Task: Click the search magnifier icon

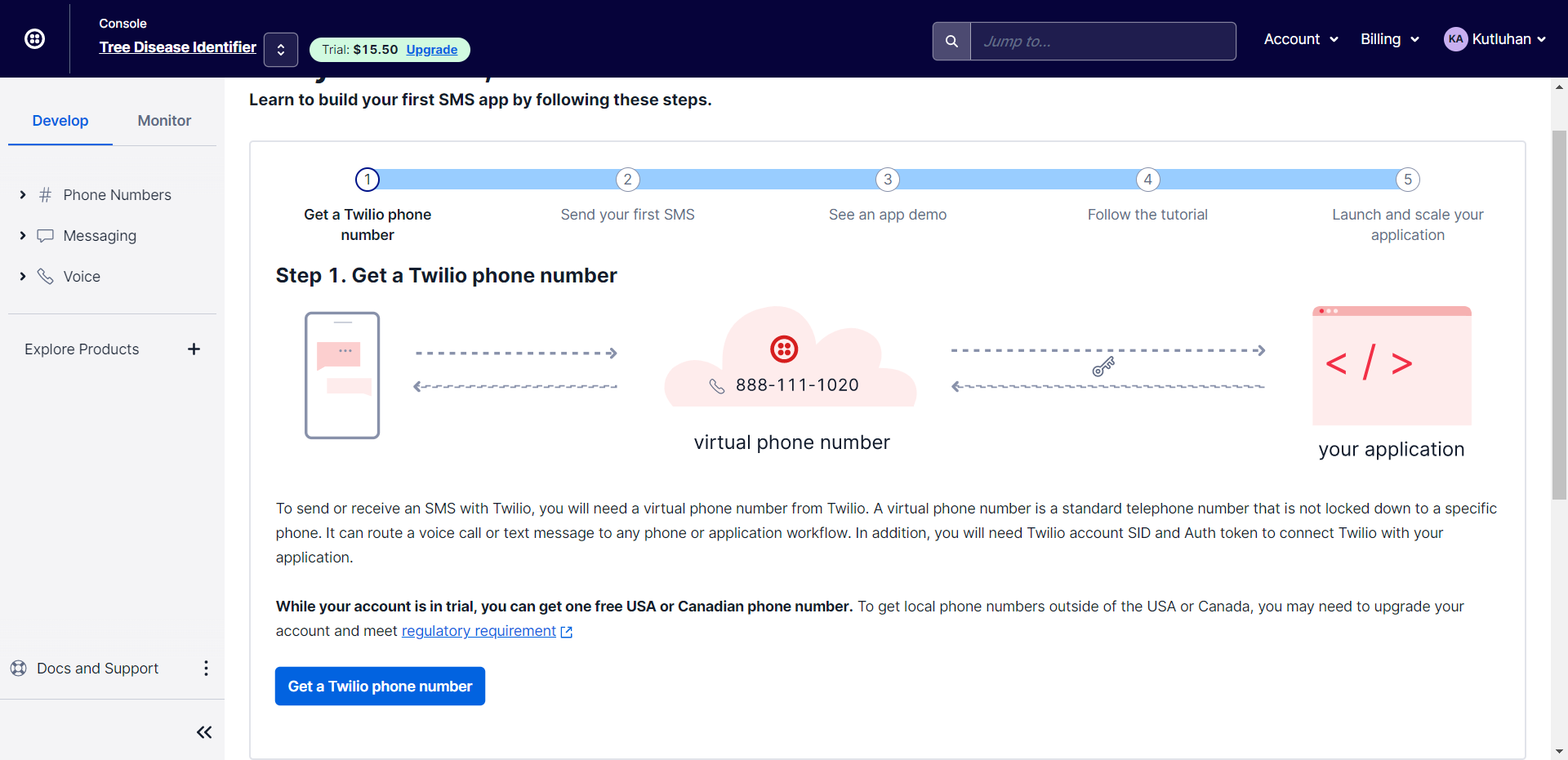Action: point(951,41)
